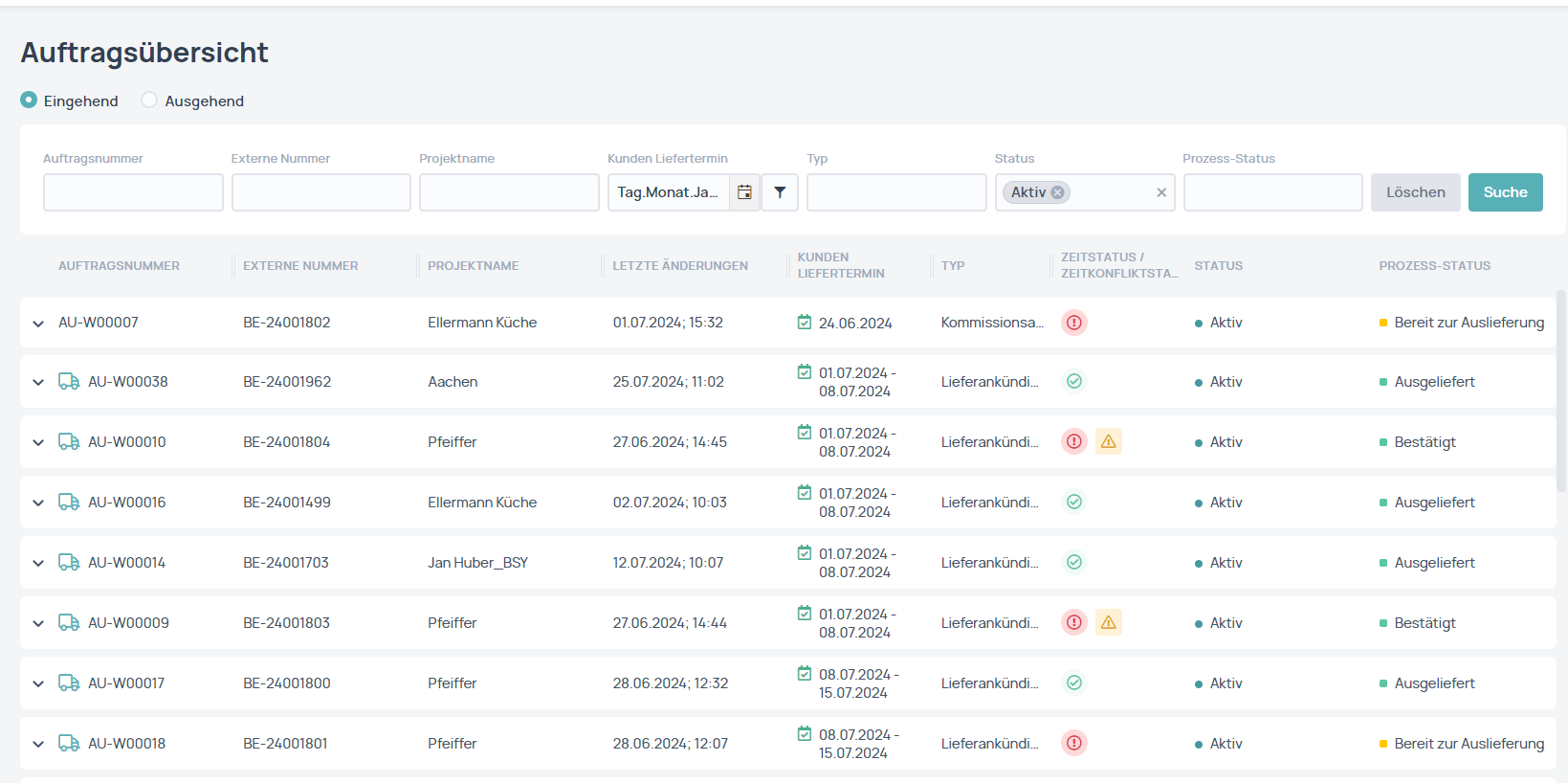
Task: Select the Eingehend radio button
Action: coord(30,101)
